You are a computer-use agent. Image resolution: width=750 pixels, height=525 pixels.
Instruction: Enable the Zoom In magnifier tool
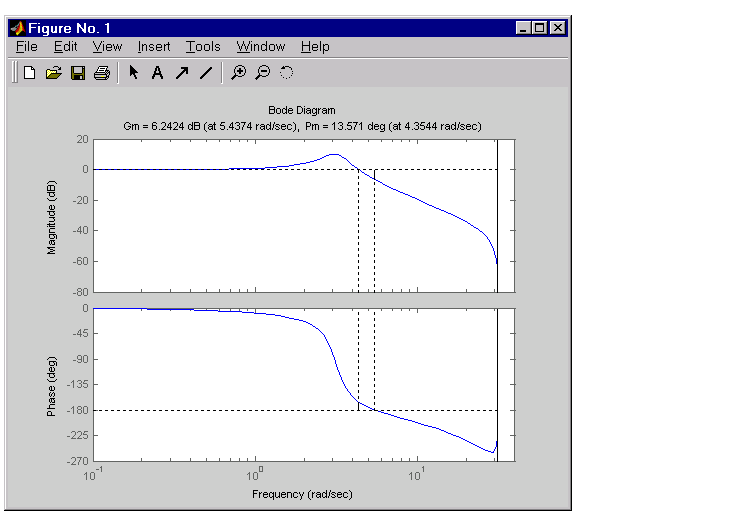pos(238,73)
